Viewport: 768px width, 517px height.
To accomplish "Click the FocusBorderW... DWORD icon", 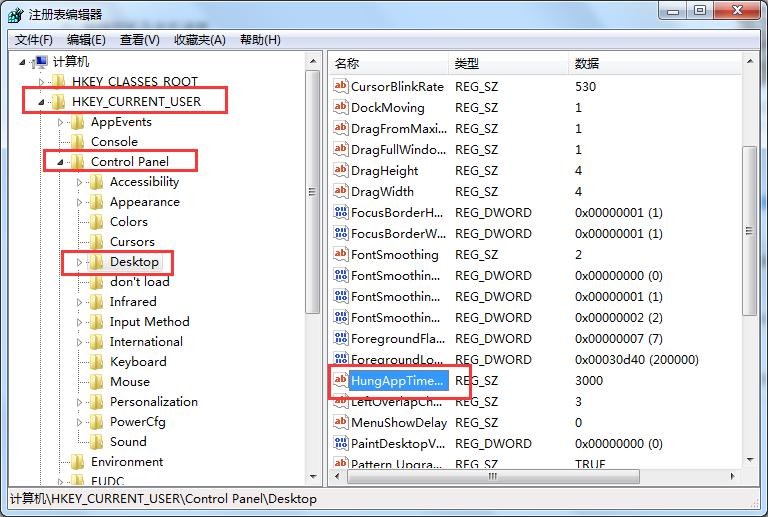I will point(340,234).
